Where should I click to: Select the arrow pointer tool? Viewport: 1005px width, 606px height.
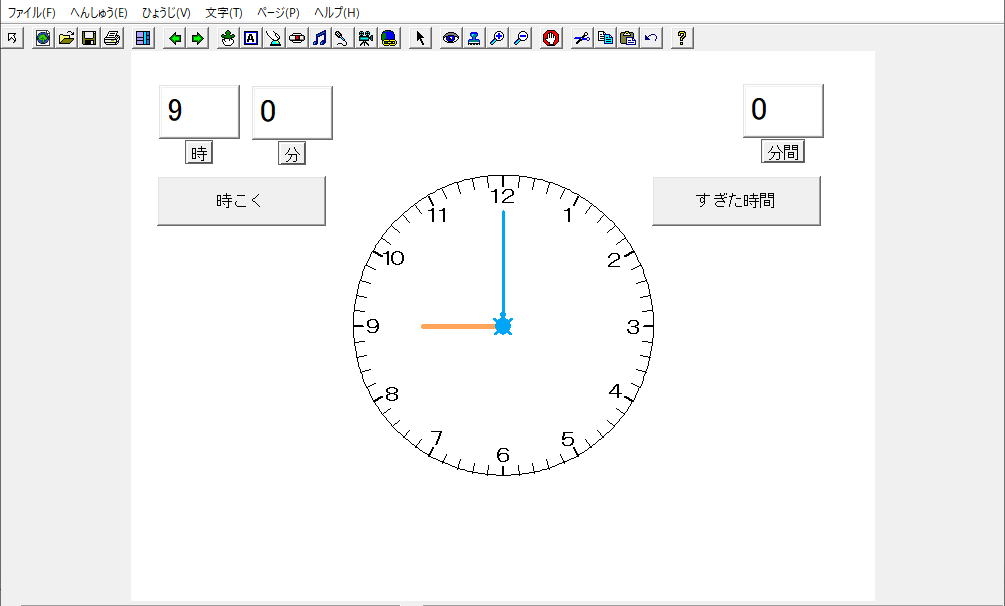pyautogui.click(x=420, y=38)
